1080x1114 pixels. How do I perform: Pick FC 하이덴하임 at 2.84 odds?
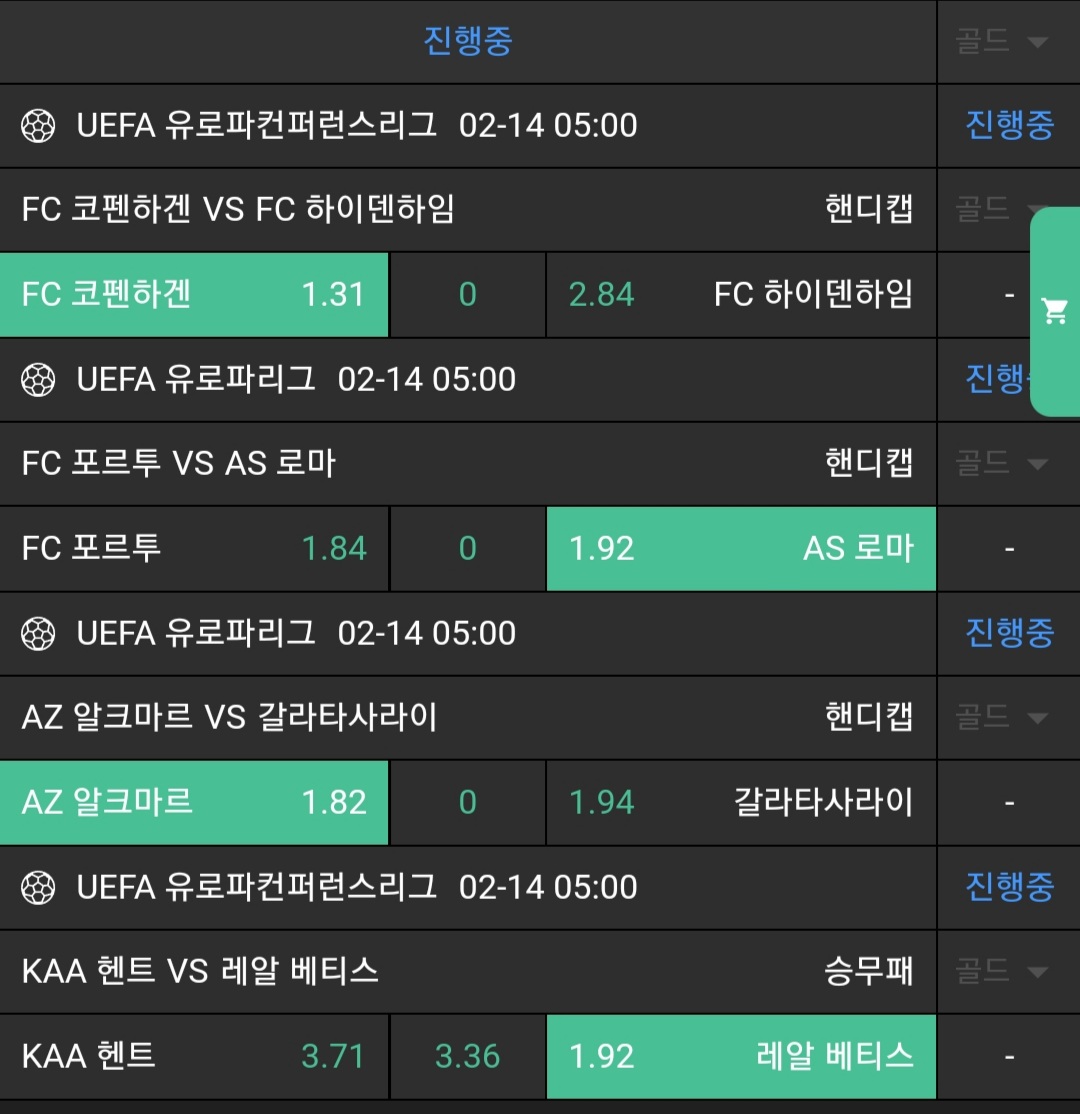coord(741,295)
